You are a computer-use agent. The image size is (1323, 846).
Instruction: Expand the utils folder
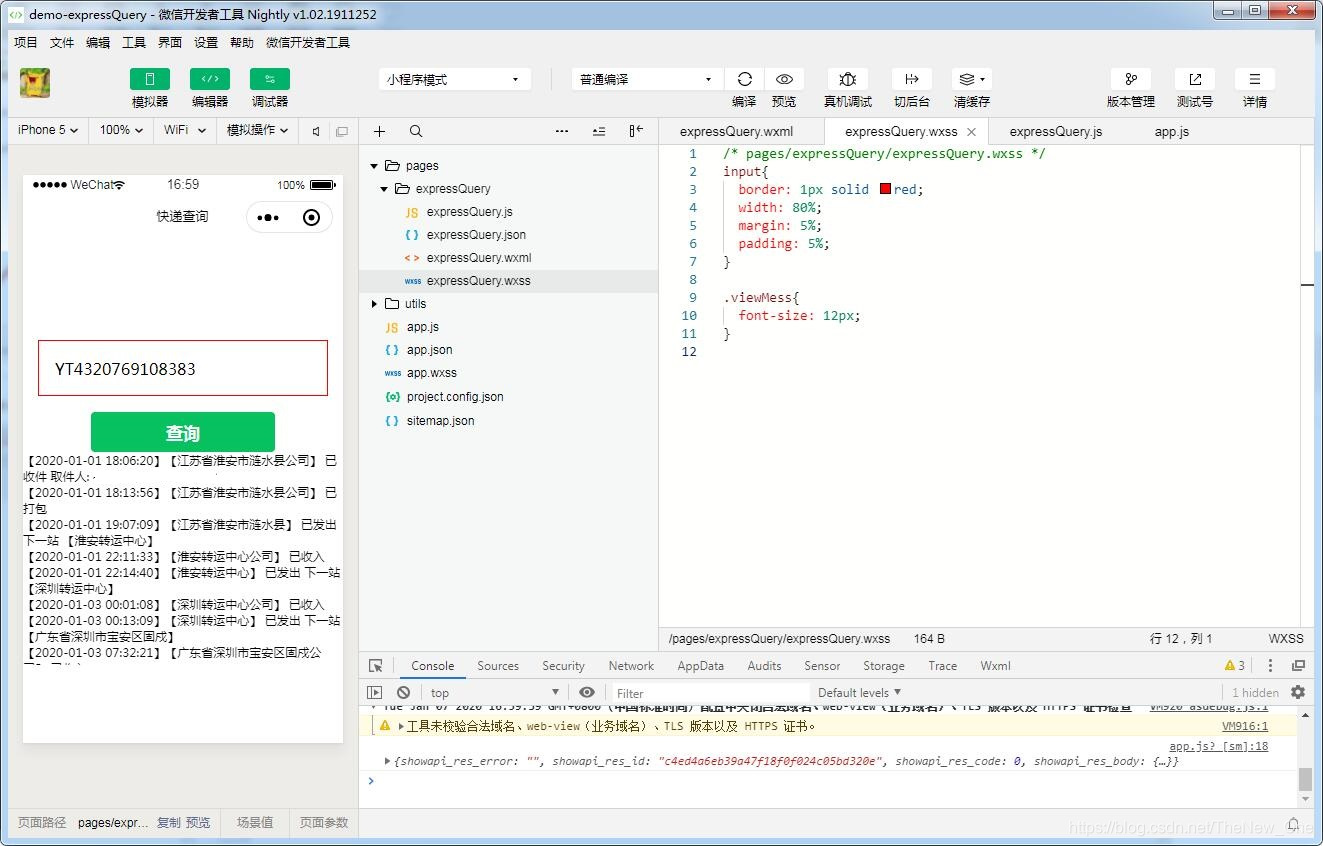(x=374, y=304)
